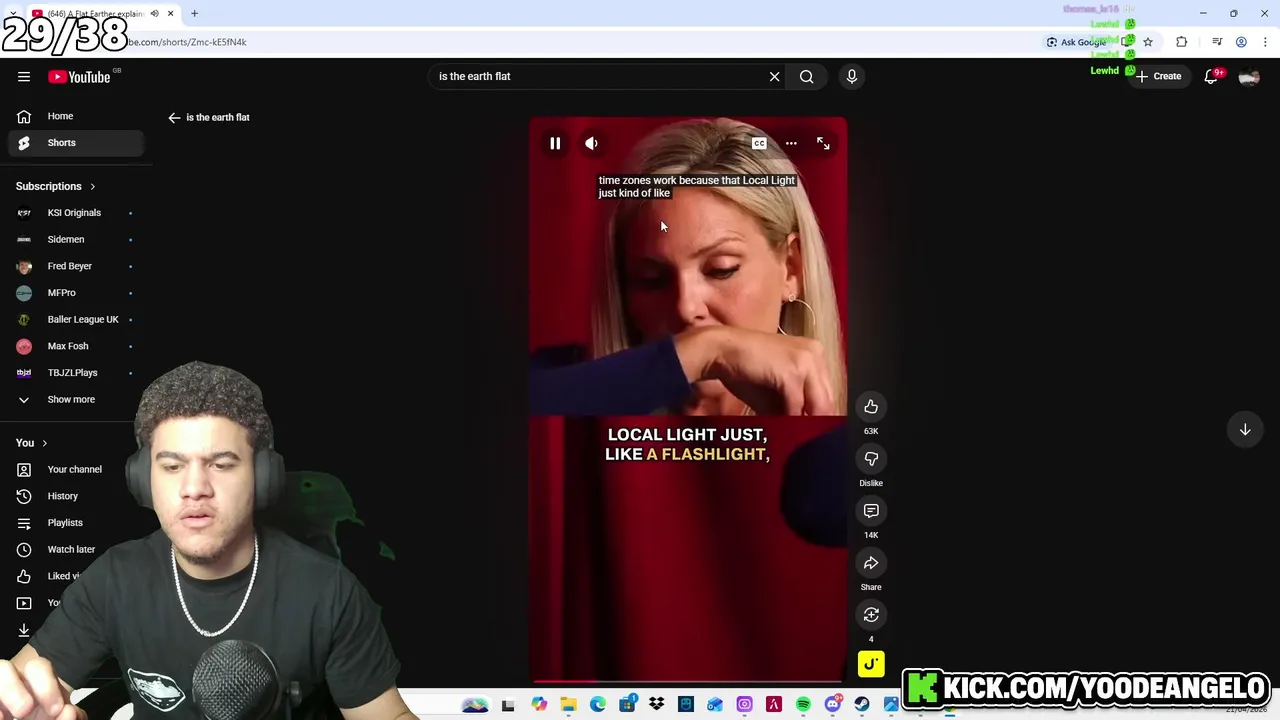Open the account avatar menu
The height and width of the screenshot is (720, 1280).
coord(1249,77)
